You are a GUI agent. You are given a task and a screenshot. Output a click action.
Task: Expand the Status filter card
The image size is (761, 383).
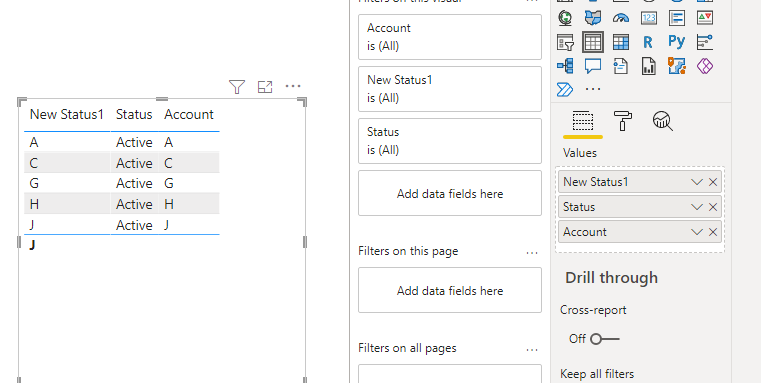(x=450, y=141)
